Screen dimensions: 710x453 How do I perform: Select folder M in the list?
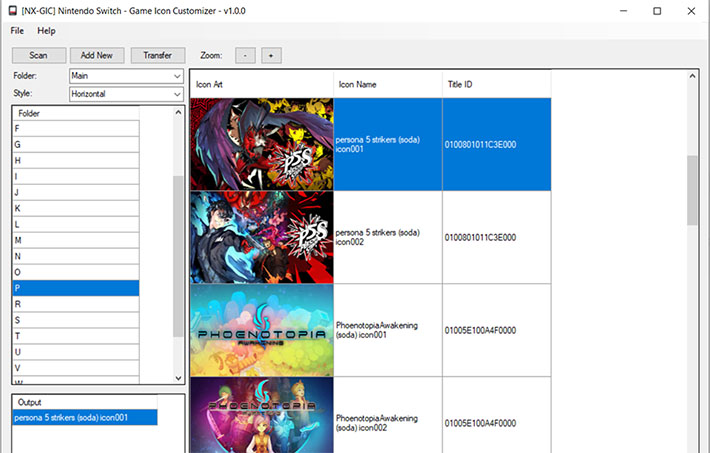(76, 241)
